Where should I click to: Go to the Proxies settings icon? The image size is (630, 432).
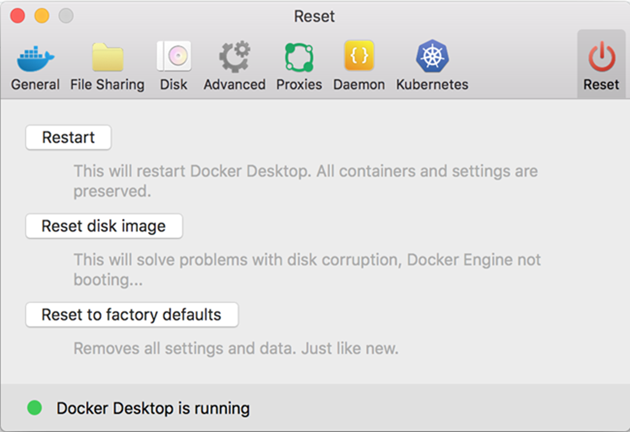299,57
